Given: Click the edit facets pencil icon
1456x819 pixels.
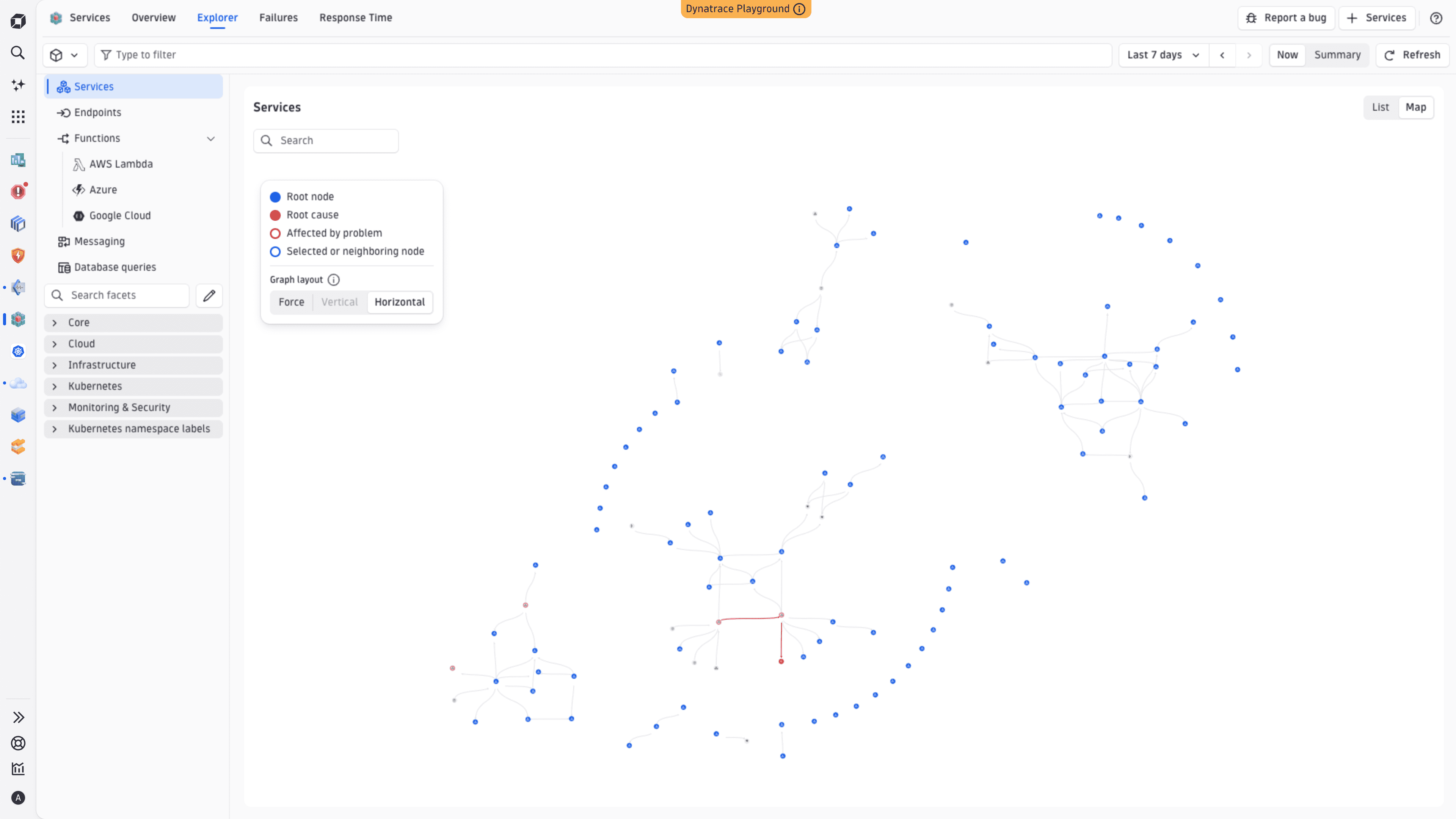Looking at the screenshot, I should pos(209,296).
